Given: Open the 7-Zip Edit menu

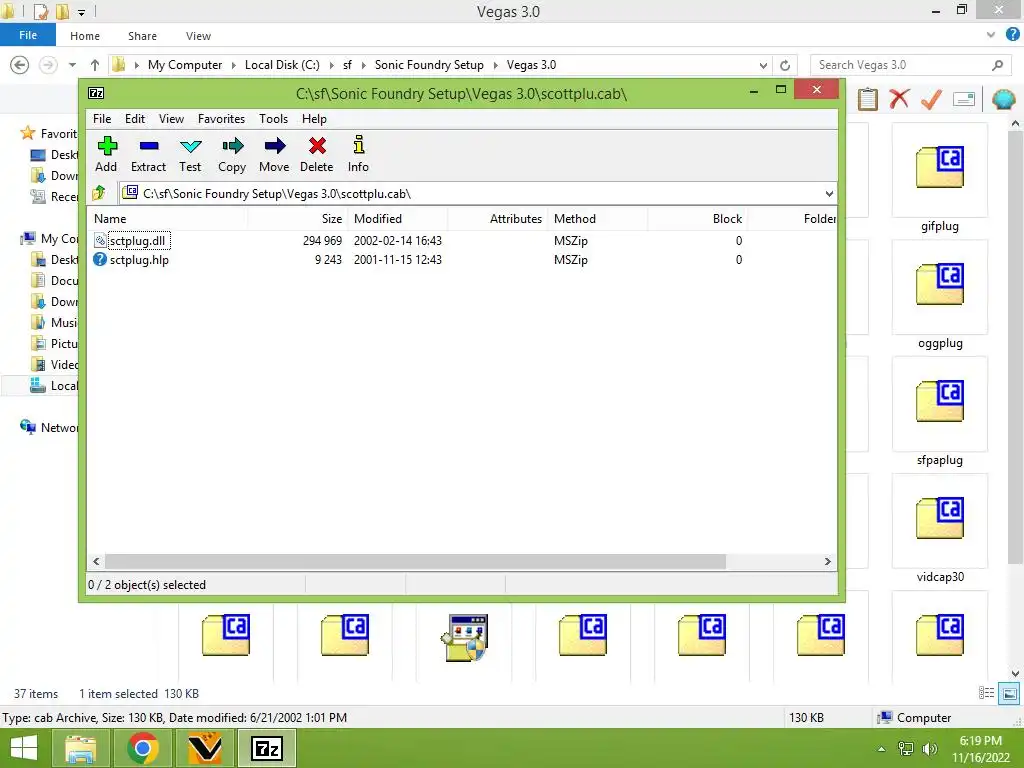Looking at the screenshot, I should pyautogui.click(x=135, y=119).
